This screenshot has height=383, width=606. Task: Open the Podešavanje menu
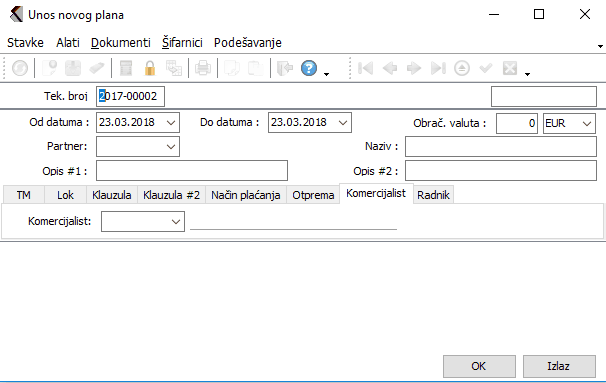(x=248, y=43)
